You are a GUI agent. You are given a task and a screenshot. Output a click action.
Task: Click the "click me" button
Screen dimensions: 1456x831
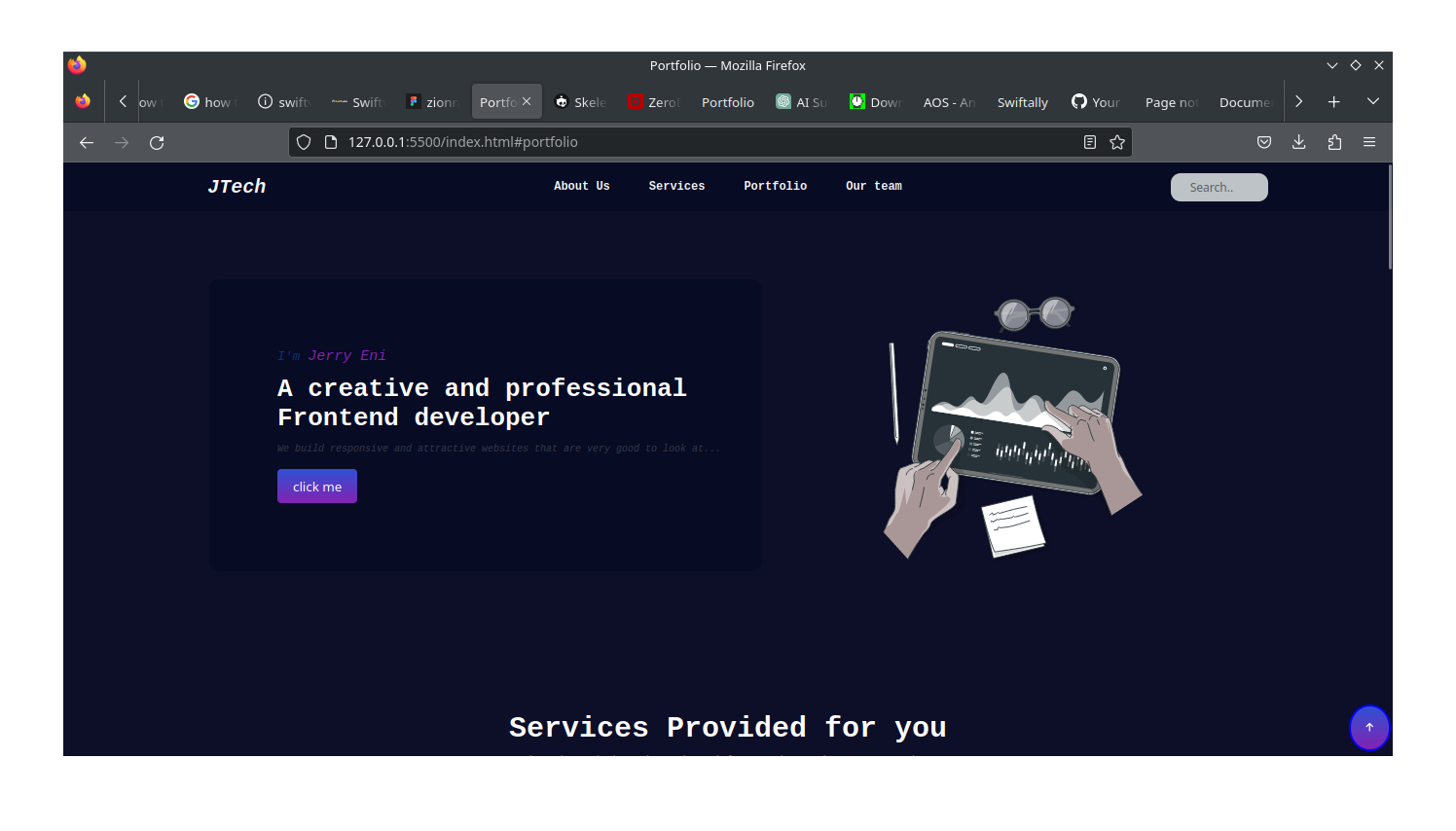pyautogui.click(x=317, y=487)
